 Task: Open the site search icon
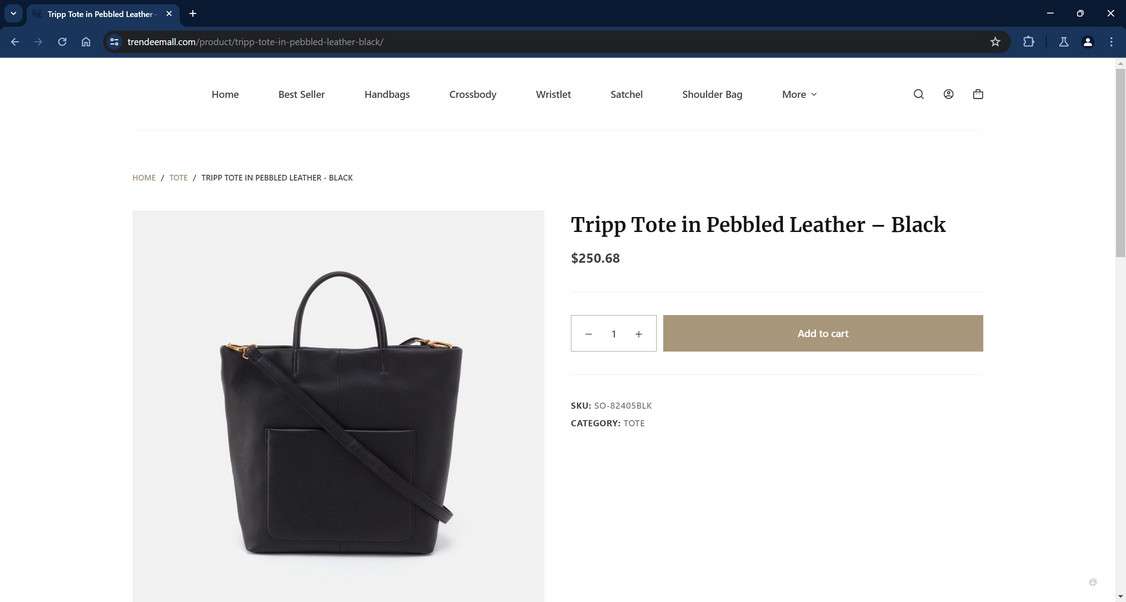tap(918, 94)
